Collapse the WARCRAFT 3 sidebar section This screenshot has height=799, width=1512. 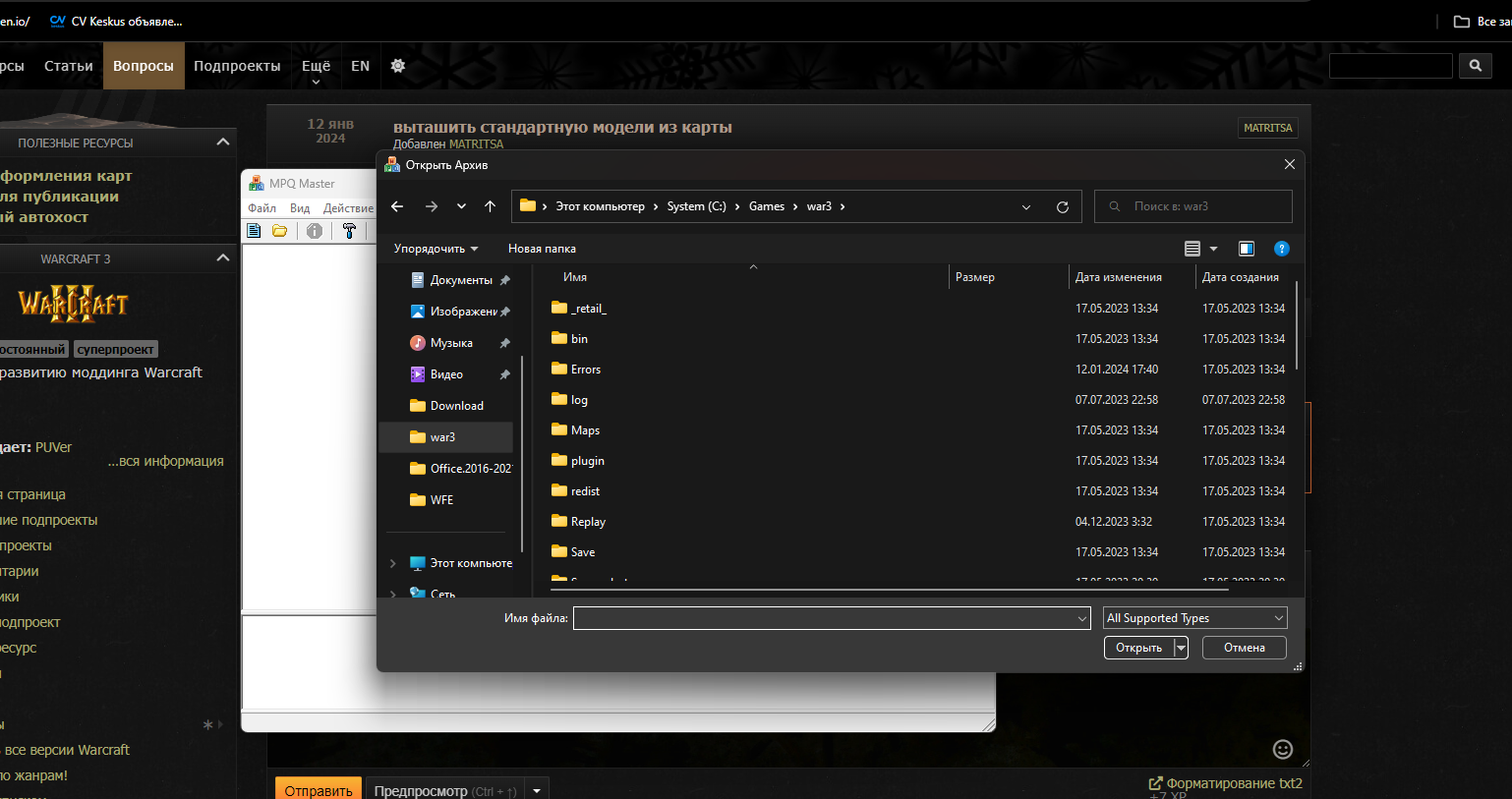coord(223,258)
